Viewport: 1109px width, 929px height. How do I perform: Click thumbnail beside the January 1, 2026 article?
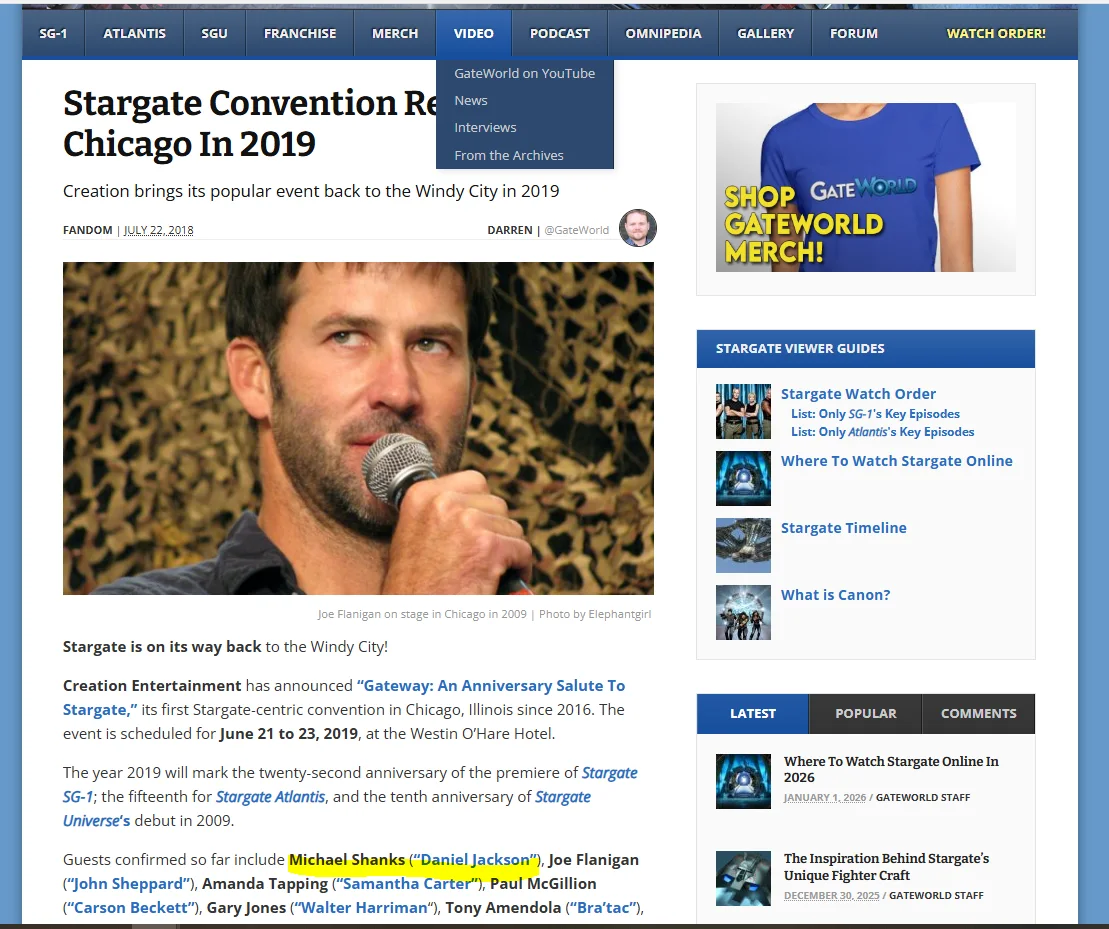coord(743,781)
